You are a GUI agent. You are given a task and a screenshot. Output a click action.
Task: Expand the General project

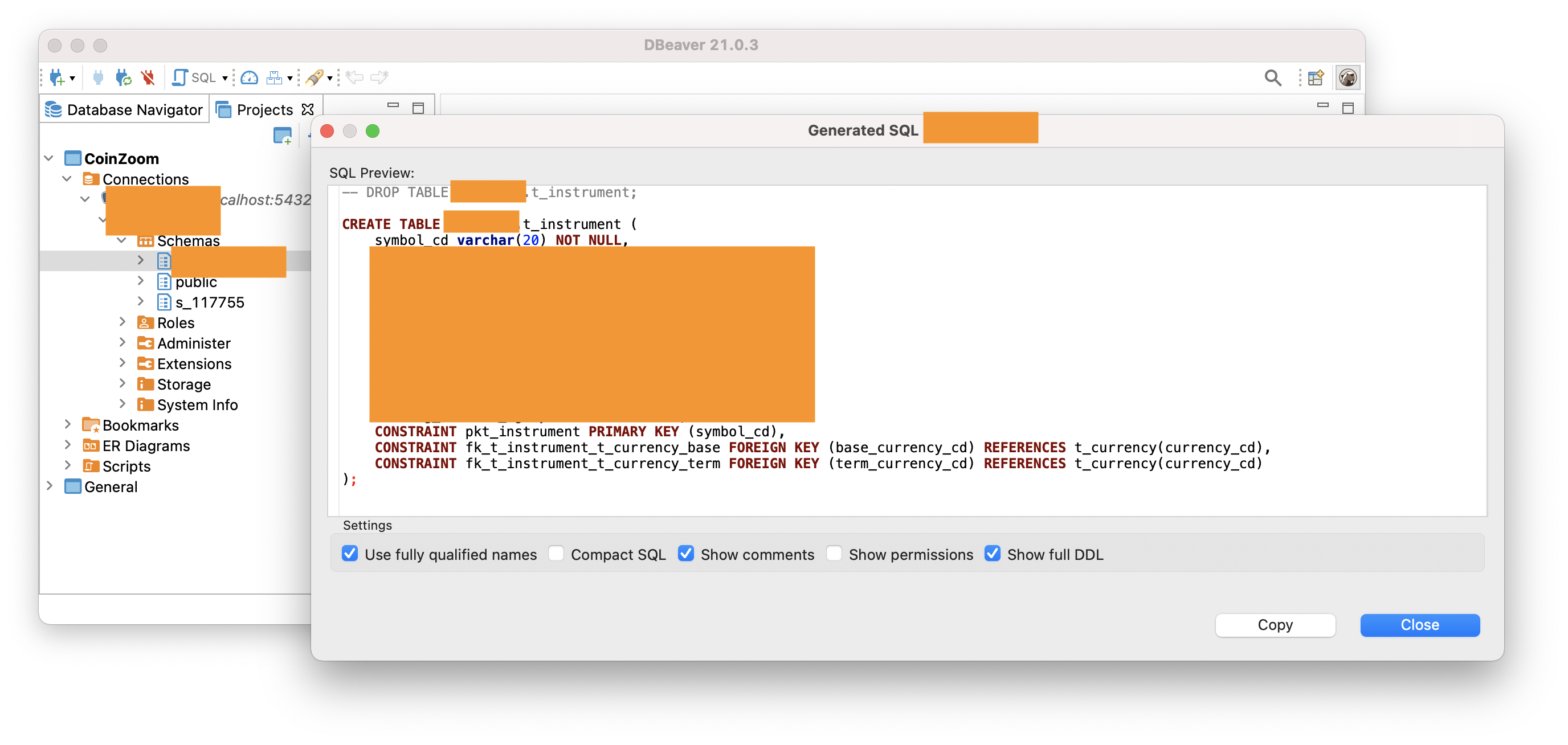(50, 486)
